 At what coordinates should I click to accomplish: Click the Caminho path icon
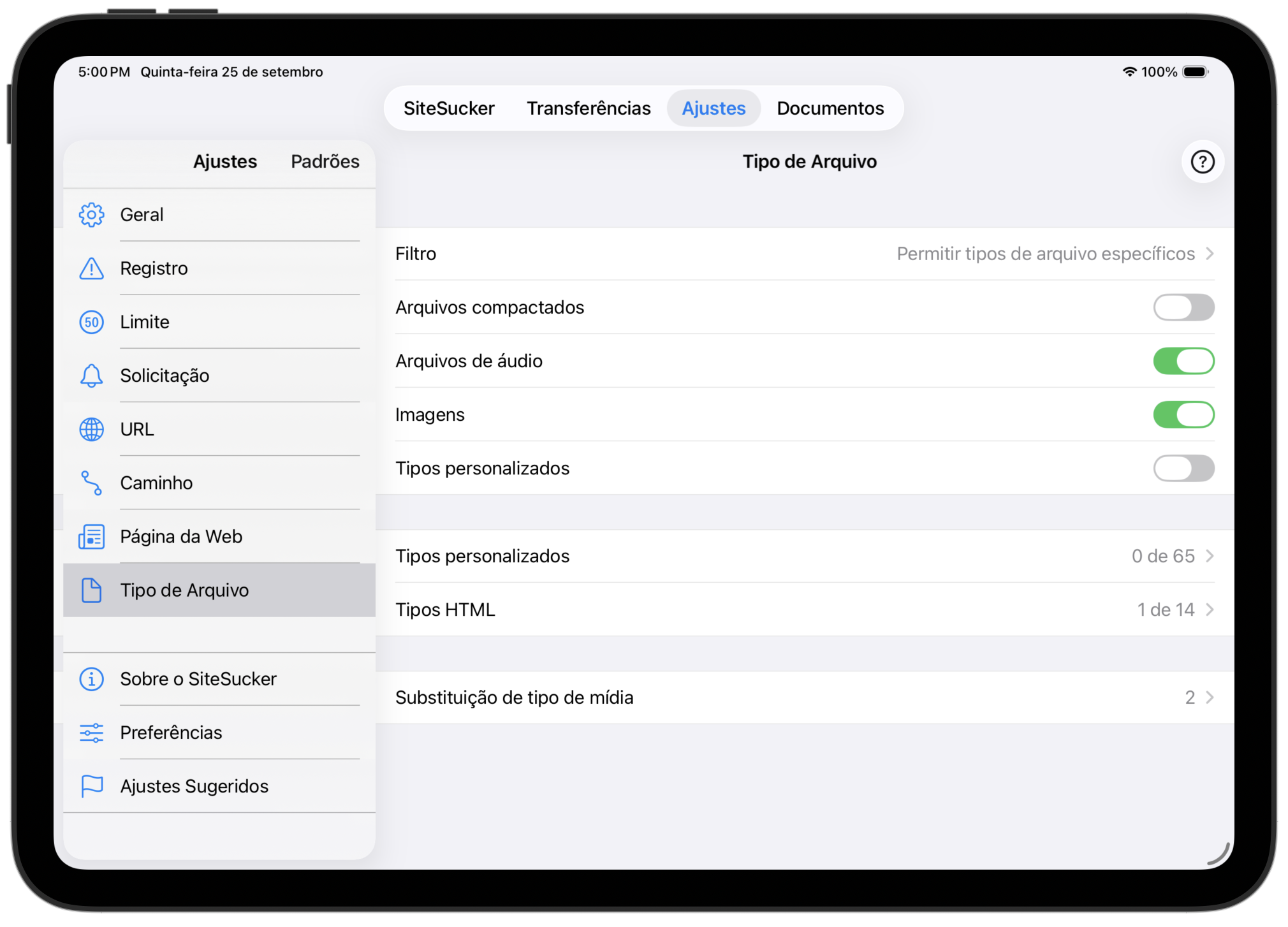pyautogui.click(x=92, y=483)
